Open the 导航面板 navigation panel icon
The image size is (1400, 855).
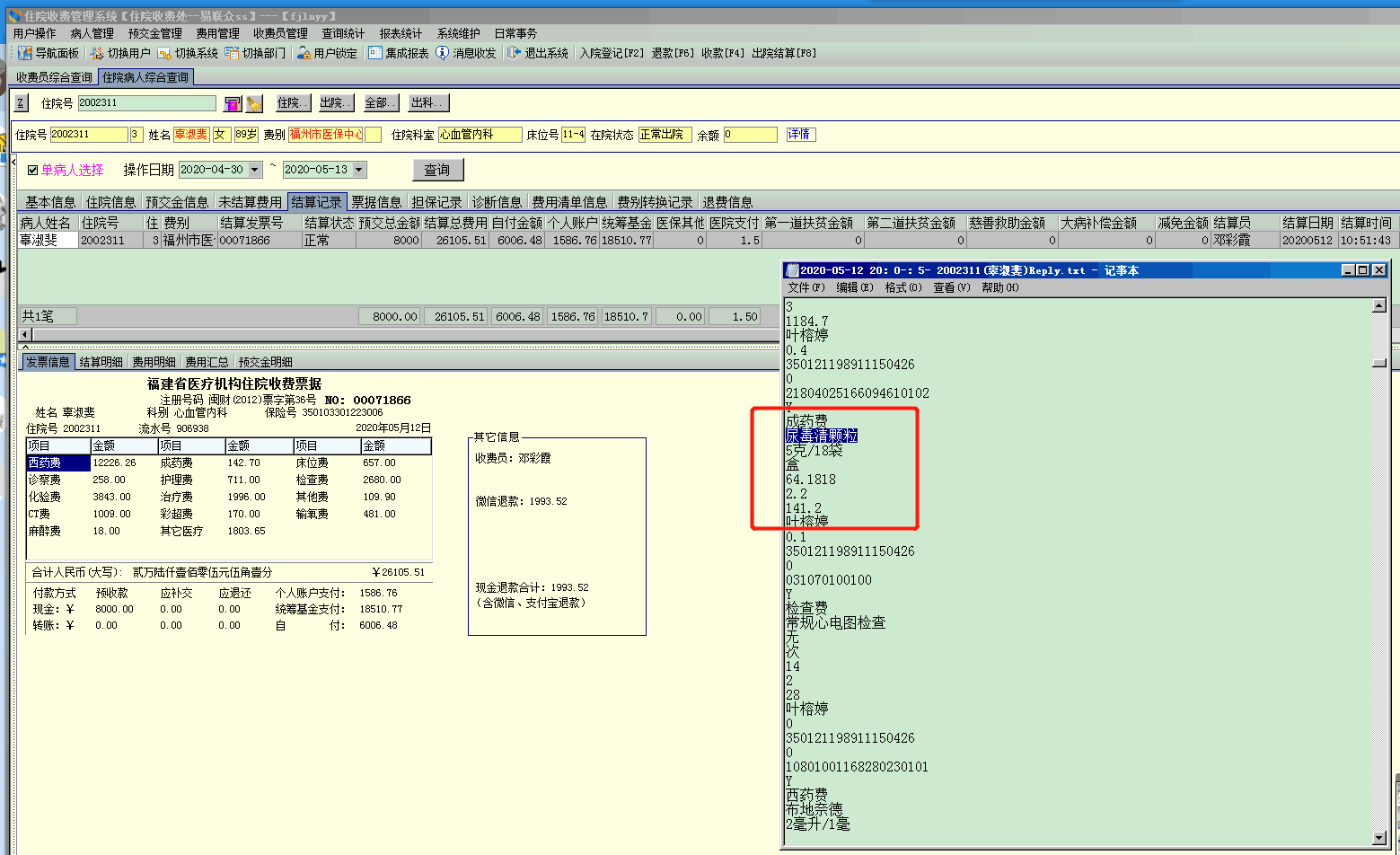point(25,53)
